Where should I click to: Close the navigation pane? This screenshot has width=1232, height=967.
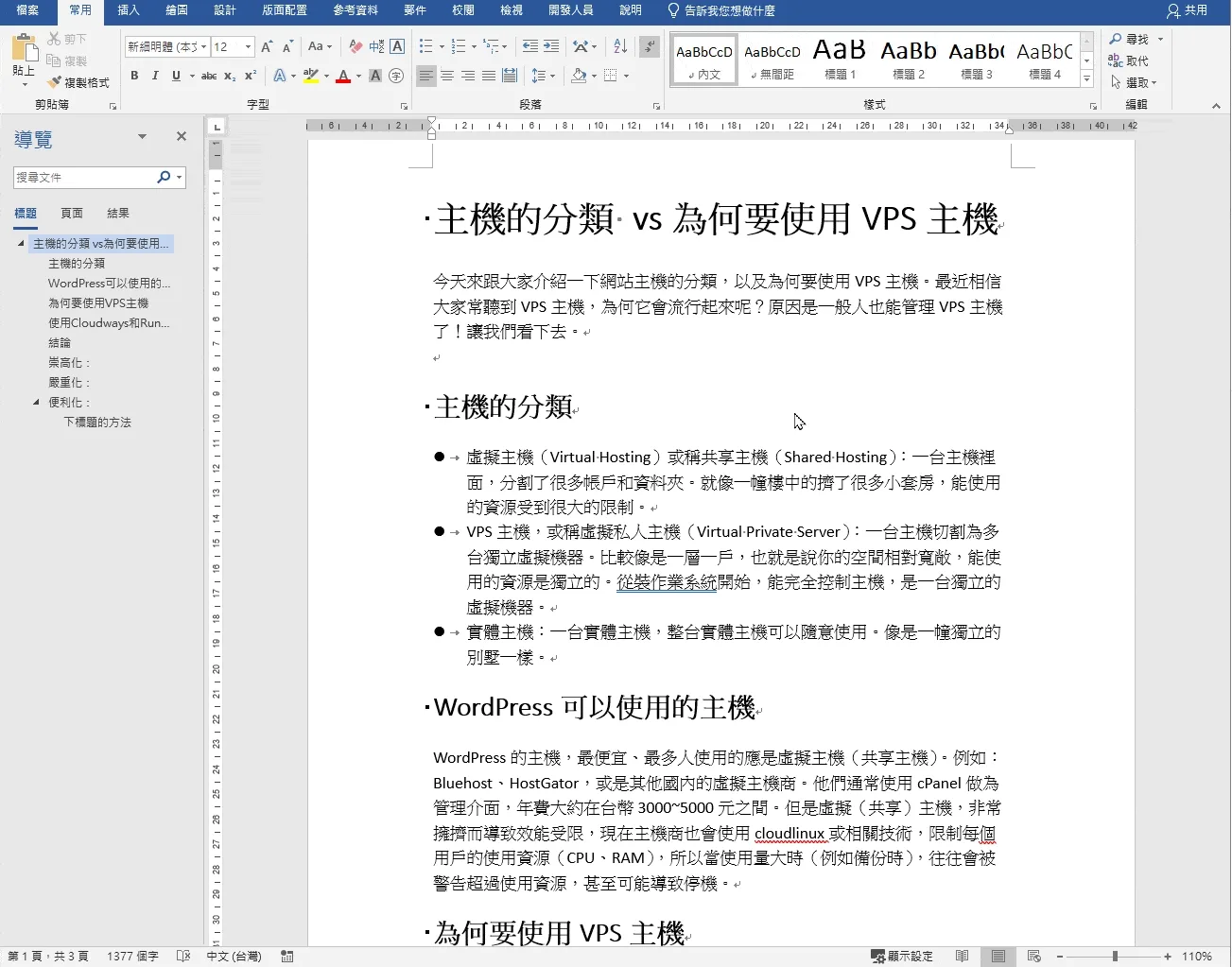(182, 137)
